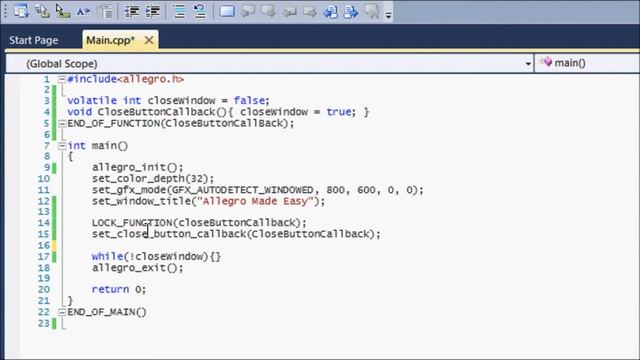This screenshot has height=360, width=640.
Task: Click END_OF_MAIN() text on line 22
Action: [x=107, y=312]
